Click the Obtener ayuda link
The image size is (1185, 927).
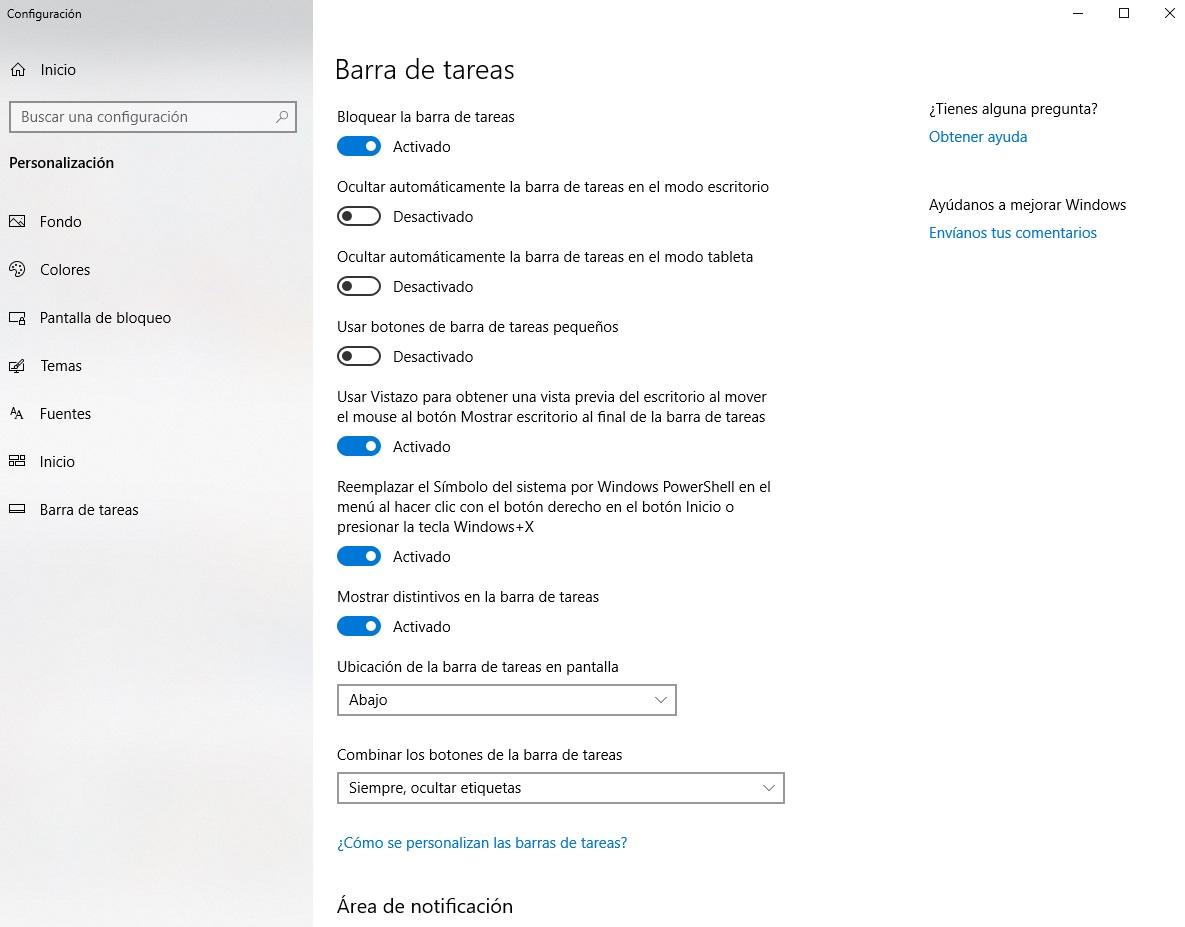pyautogui.click(x=977, y=137)
